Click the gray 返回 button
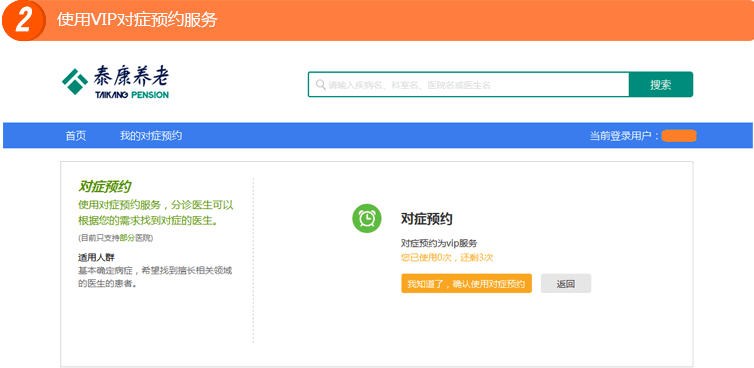 click(x=566, y=284)
